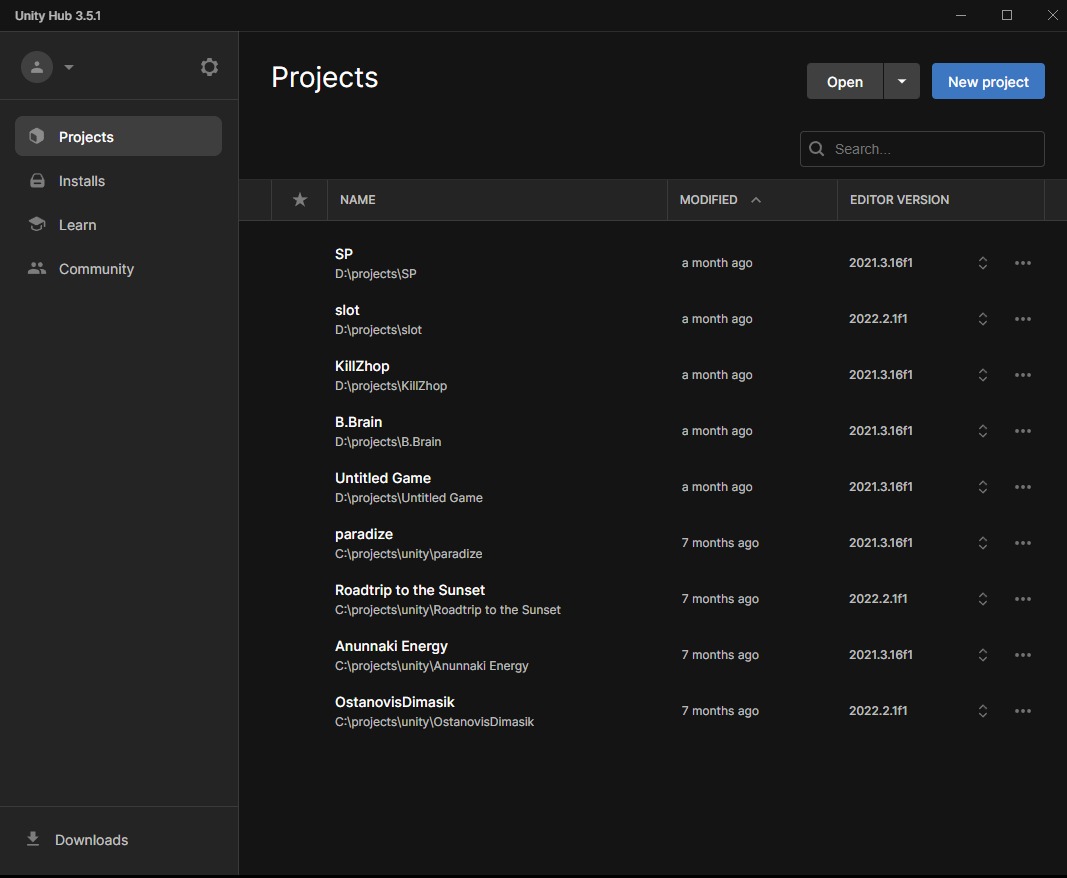This screenshot has width=1067, height=878.
Task: Open the OstanovisDimasik project
Action: click(395, 702)
